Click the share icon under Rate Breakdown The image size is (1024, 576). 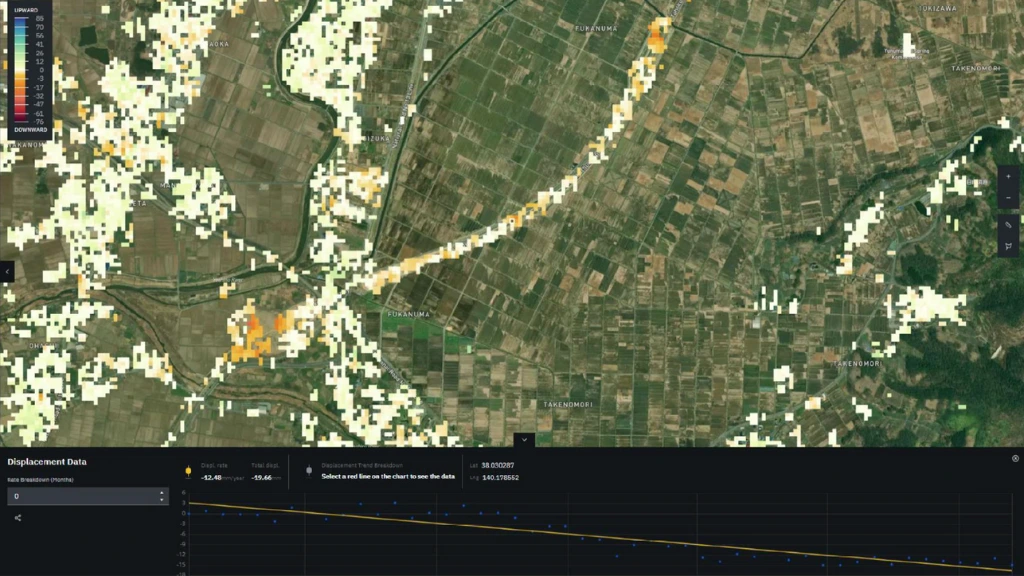tap(18, 517)
